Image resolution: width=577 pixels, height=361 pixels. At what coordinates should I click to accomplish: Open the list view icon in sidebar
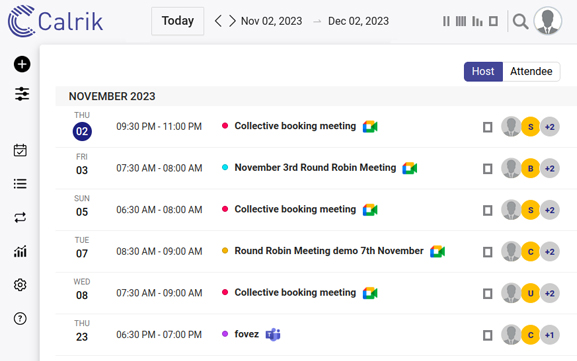pos(20,183)
